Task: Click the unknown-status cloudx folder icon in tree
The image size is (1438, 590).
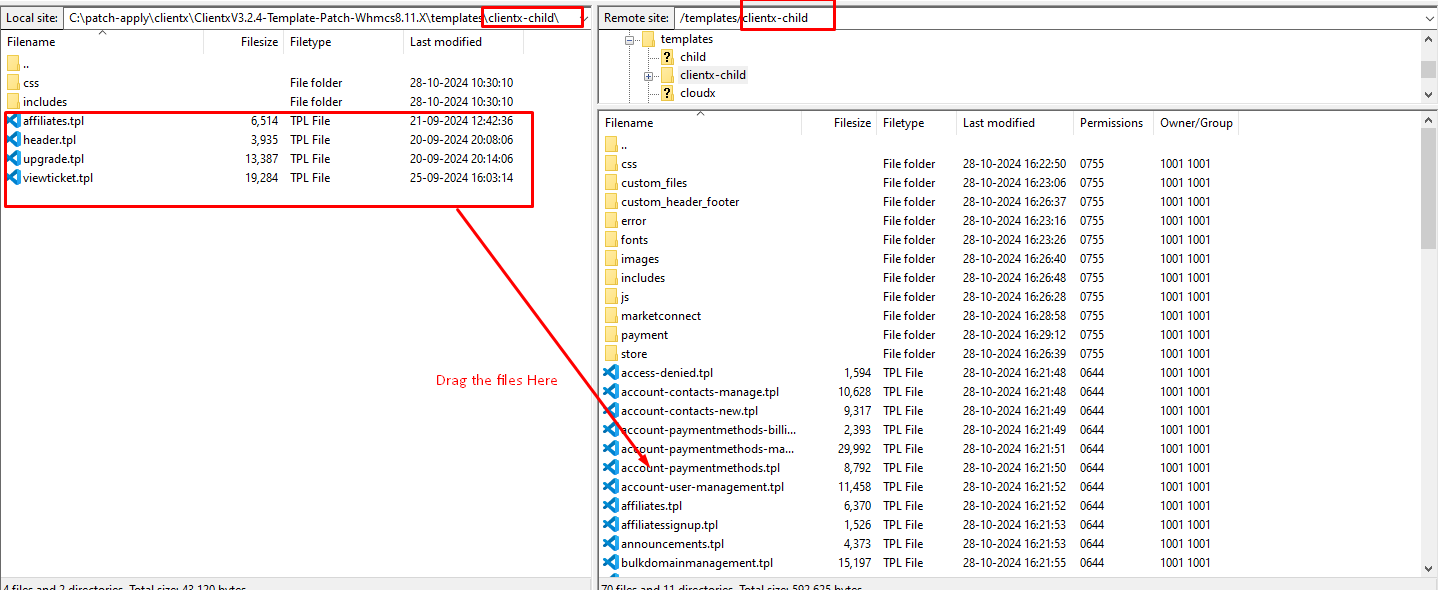Action: click(667, 93)
